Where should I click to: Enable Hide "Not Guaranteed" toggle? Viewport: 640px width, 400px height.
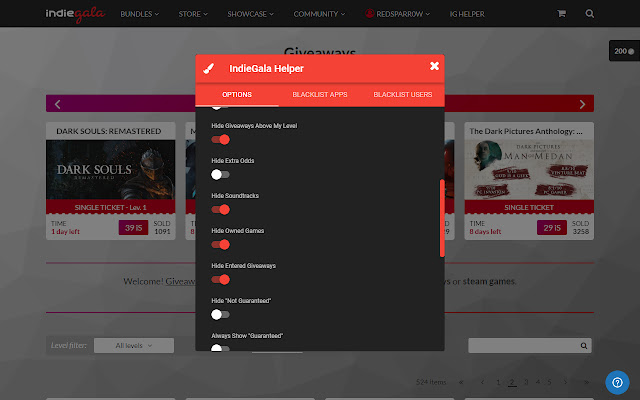(220, 315)
